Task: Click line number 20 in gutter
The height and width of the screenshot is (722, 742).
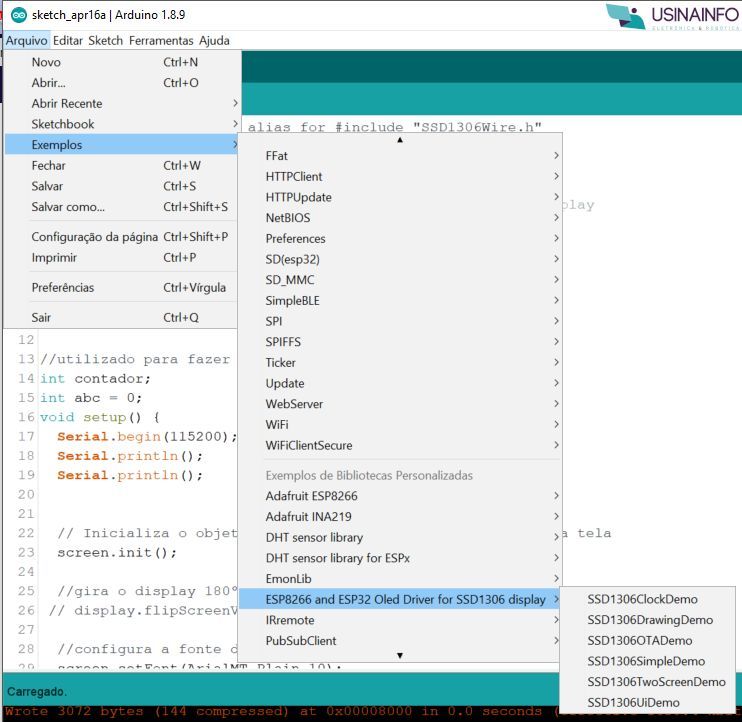Action: pyautogui.click(x=26, y=494)
